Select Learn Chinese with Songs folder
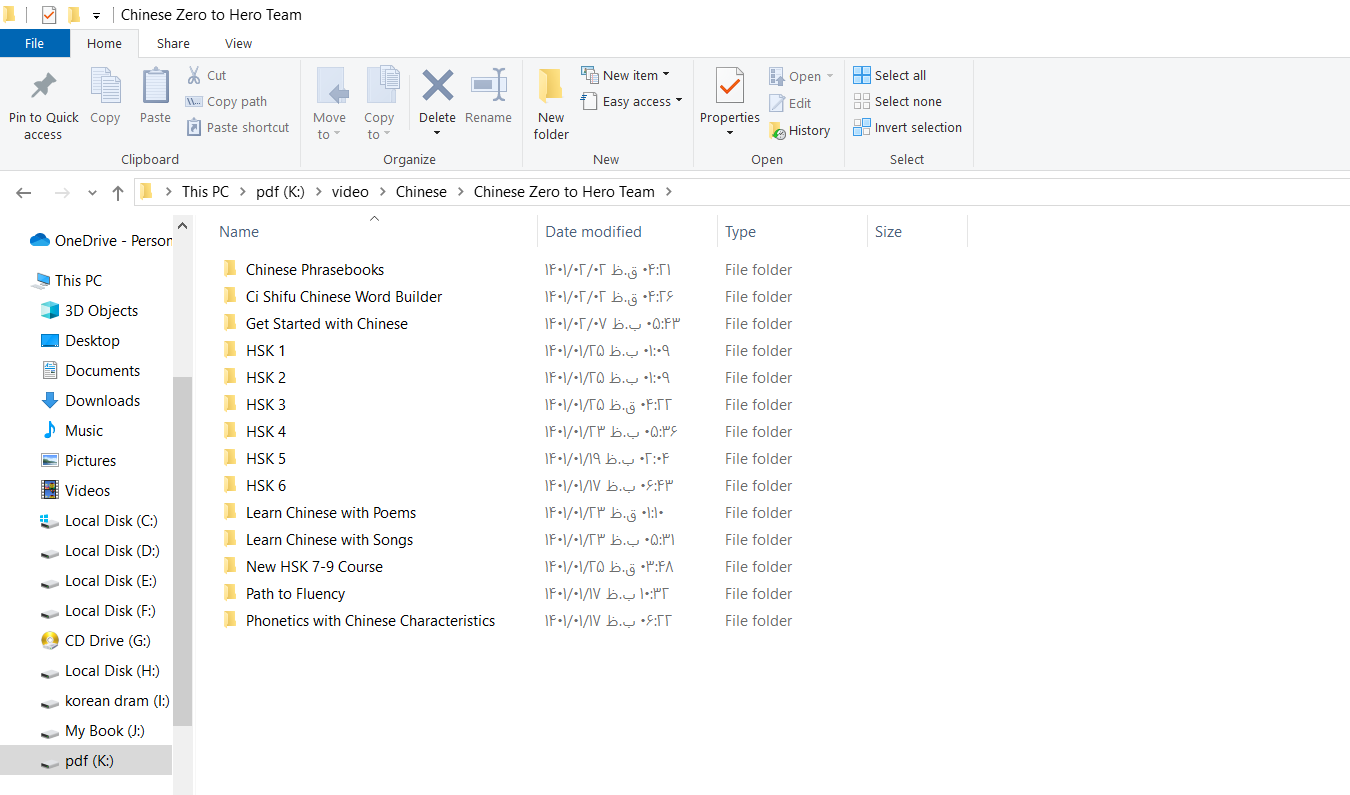Image resolution: width=1350 pixels, height=795 pixels. coord(329,540)
